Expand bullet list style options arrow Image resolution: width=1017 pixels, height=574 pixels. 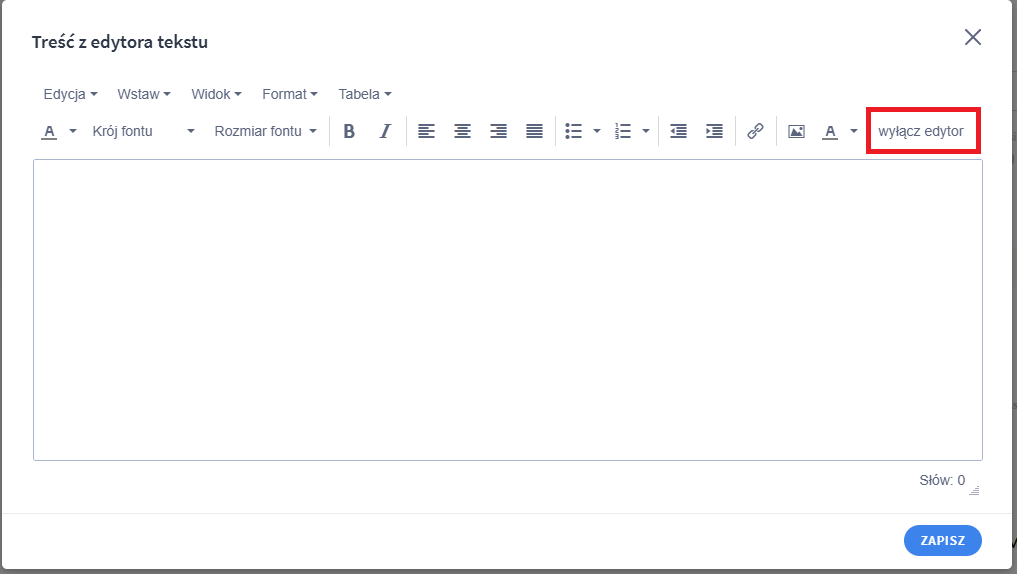point(597,131)
